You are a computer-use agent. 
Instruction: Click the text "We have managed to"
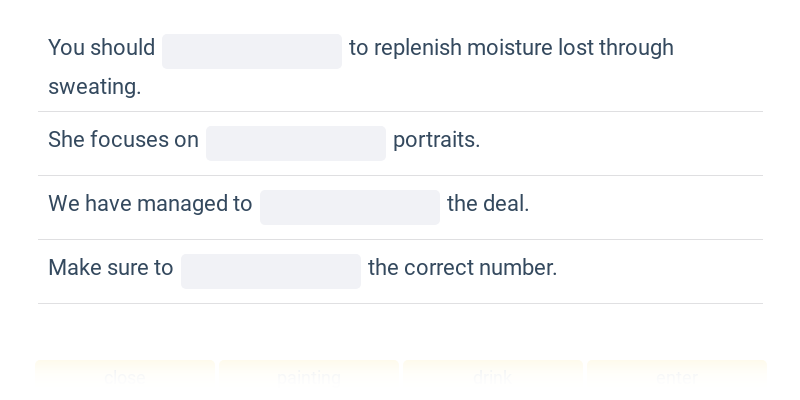point(150,204)
